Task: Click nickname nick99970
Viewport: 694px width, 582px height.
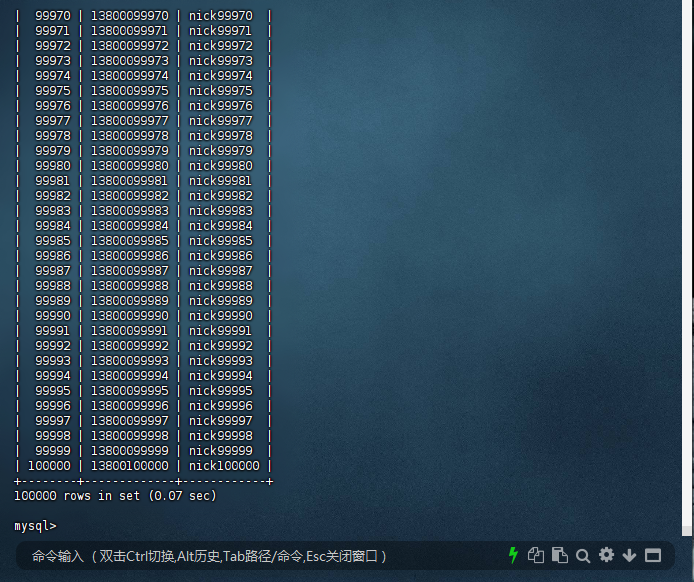Action: [221, 16]
